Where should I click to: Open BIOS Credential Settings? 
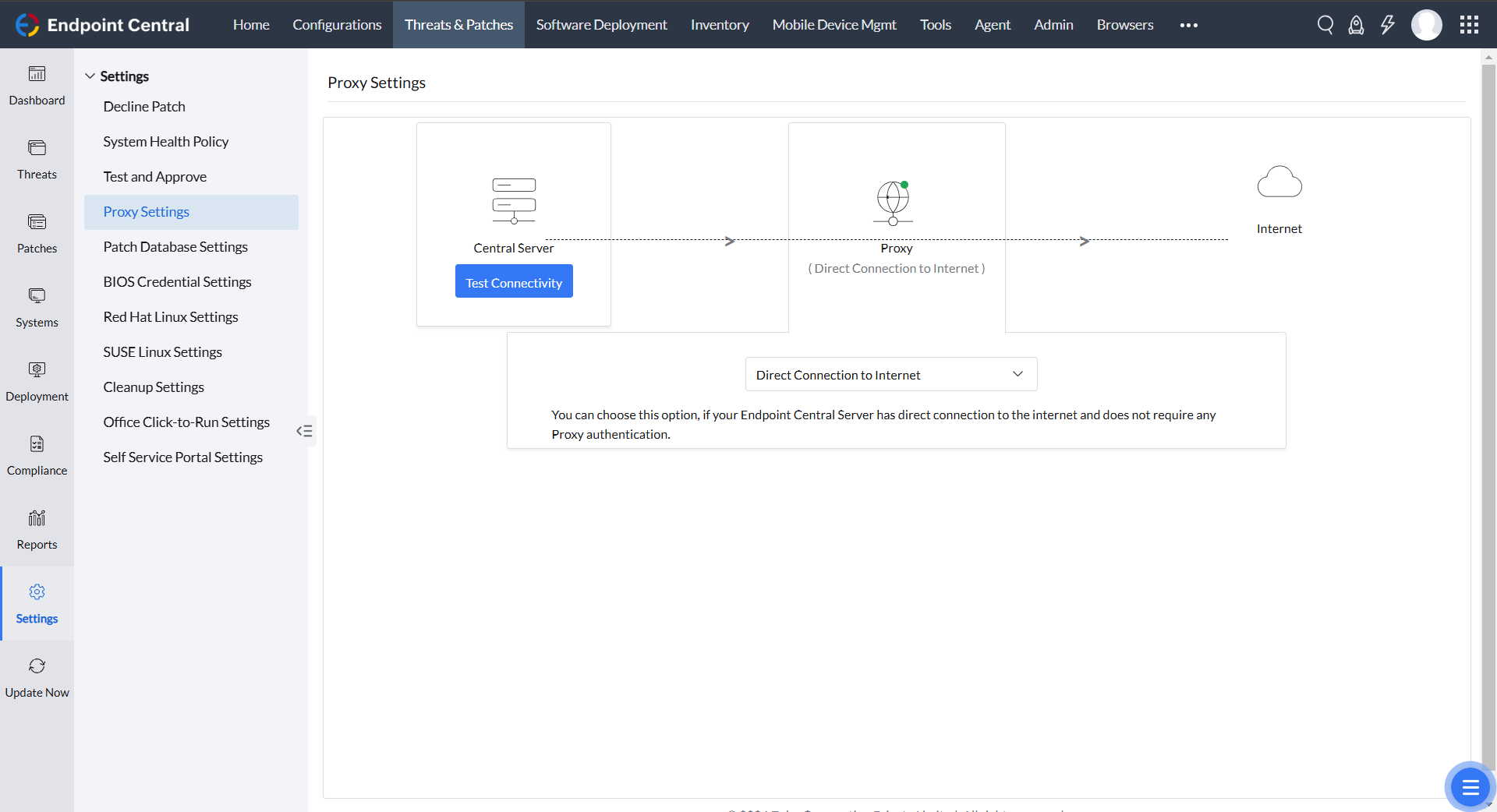click(191, 282)
